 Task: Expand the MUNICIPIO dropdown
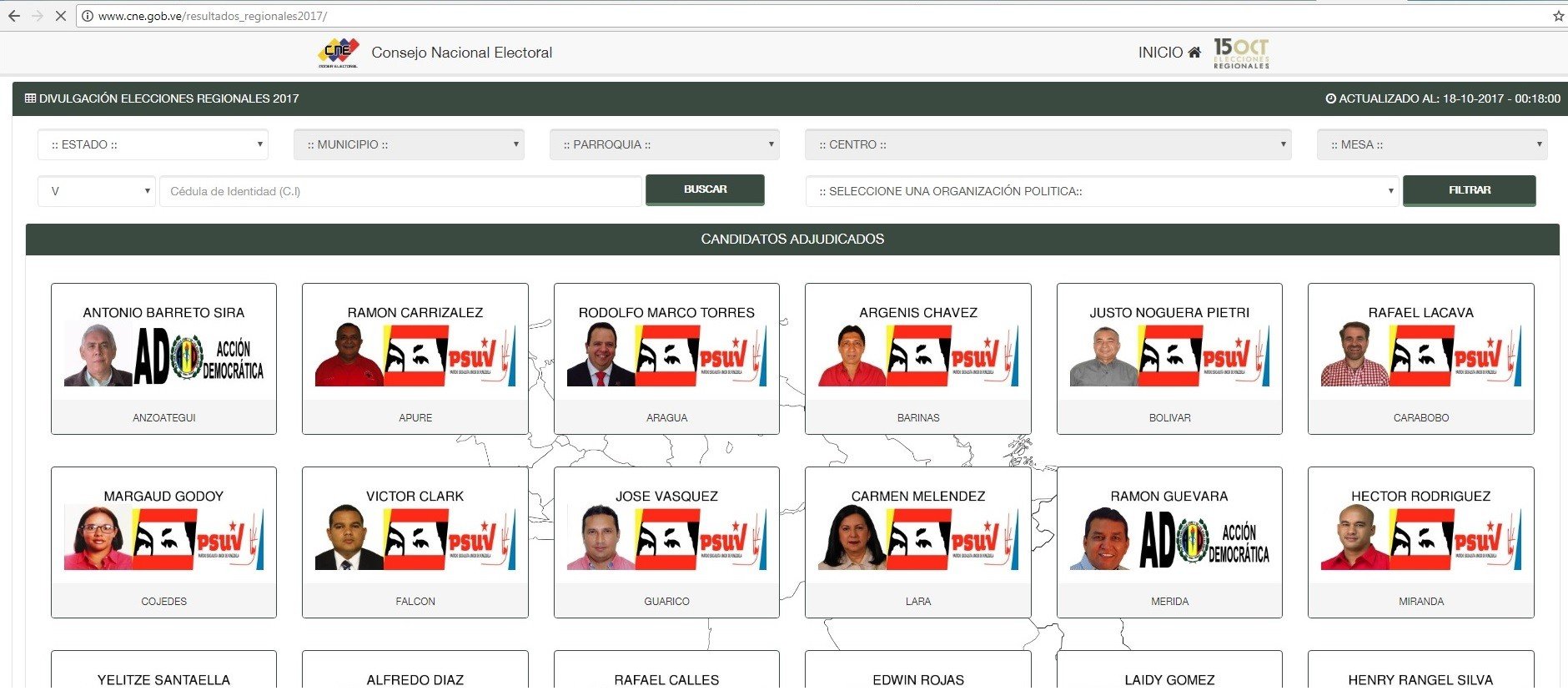coord(409,144)
